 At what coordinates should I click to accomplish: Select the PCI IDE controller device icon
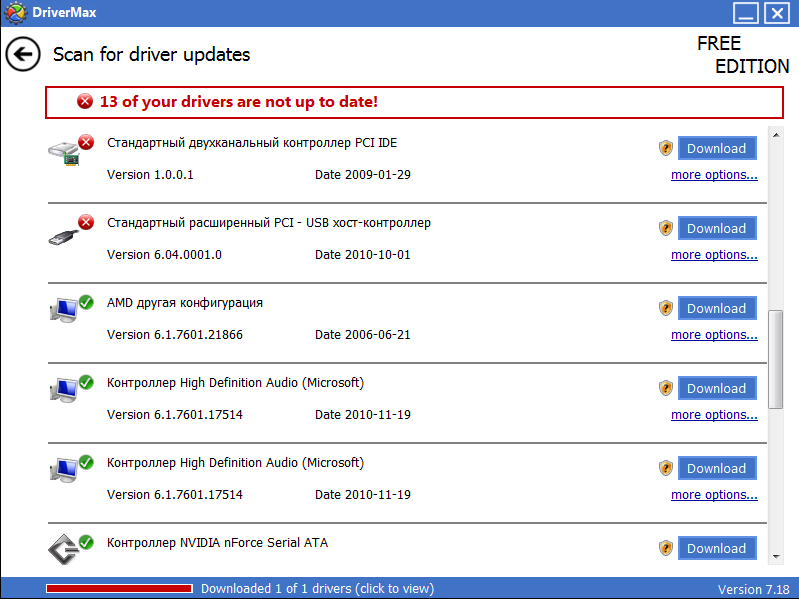click(x=64, y=153)
